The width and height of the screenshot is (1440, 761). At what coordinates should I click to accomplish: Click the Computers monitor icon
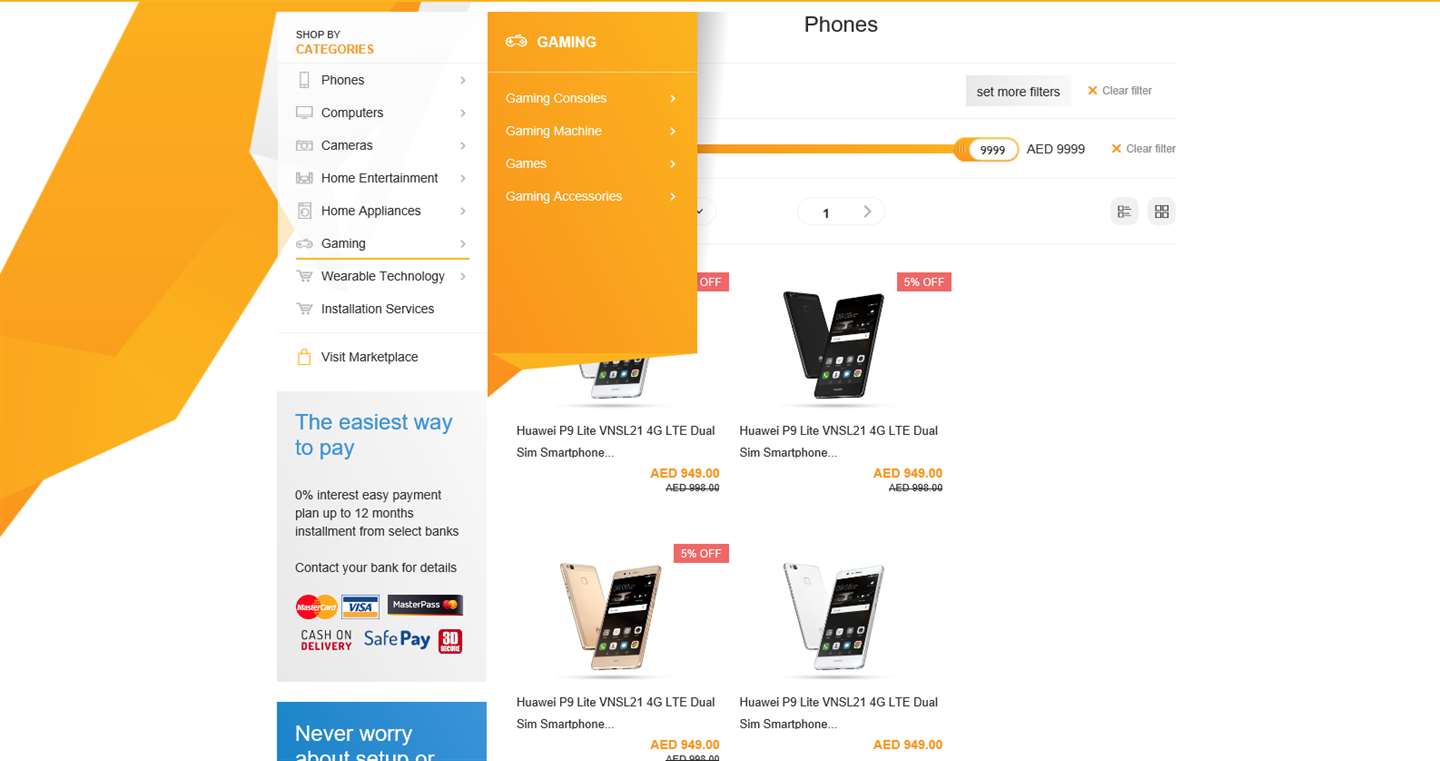click(x=304, y=113)
